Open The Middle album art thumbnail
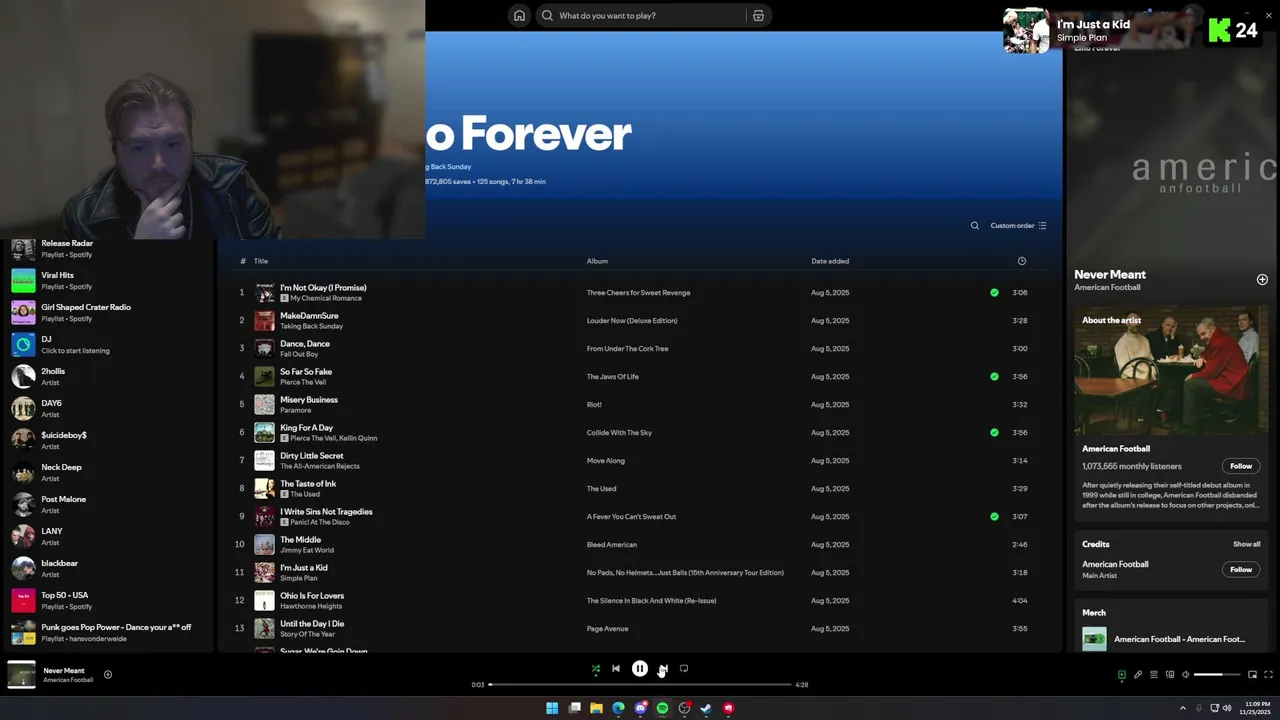 (x=264, y=545)
